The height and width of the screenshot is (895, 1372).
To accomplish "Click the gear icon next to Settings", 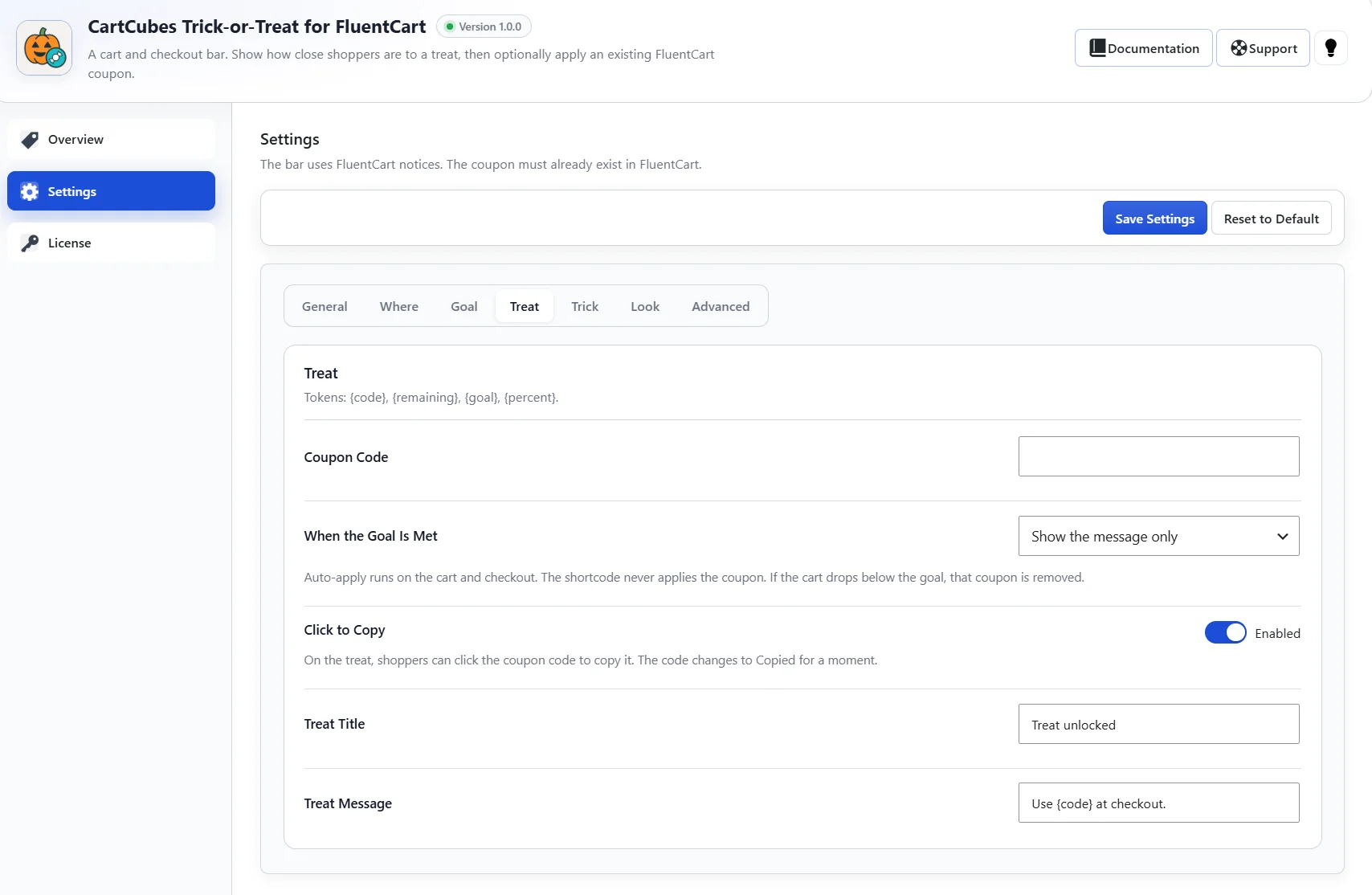I will (x=30, y=191).
